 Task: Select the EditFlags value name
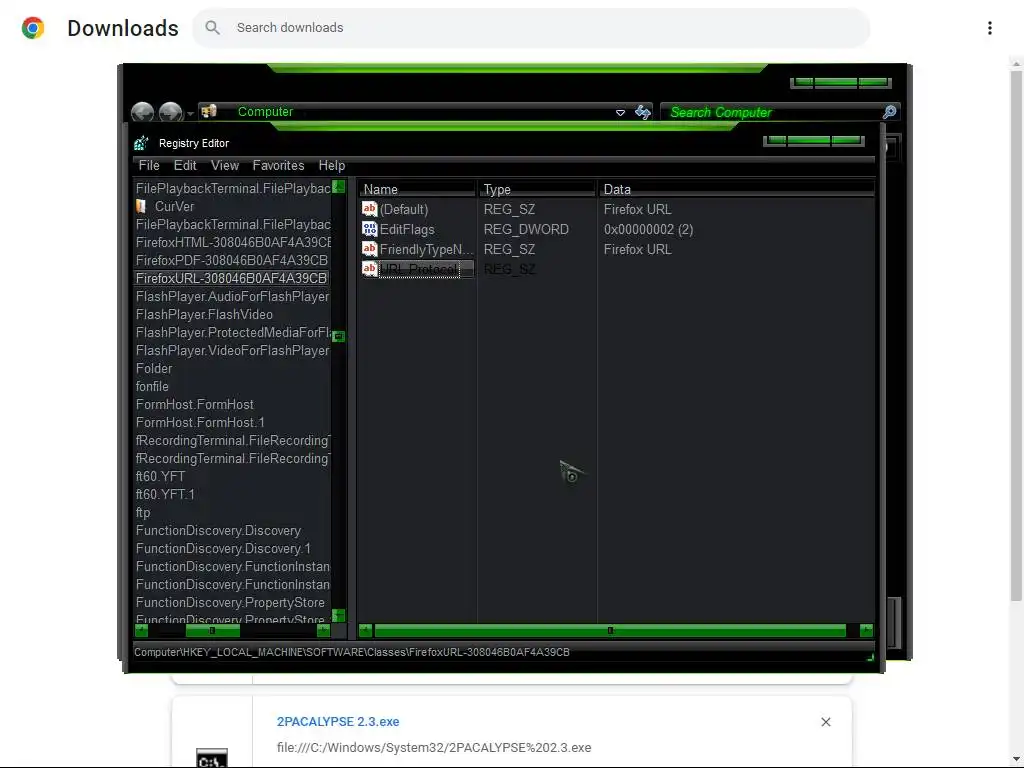pos(407,229)
